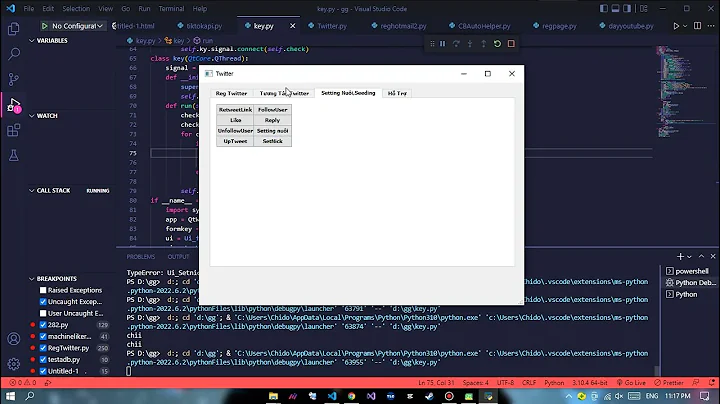Open editor More Actions menu
Viewport: 720px width, 404px height.
click(x=711, y=26)
